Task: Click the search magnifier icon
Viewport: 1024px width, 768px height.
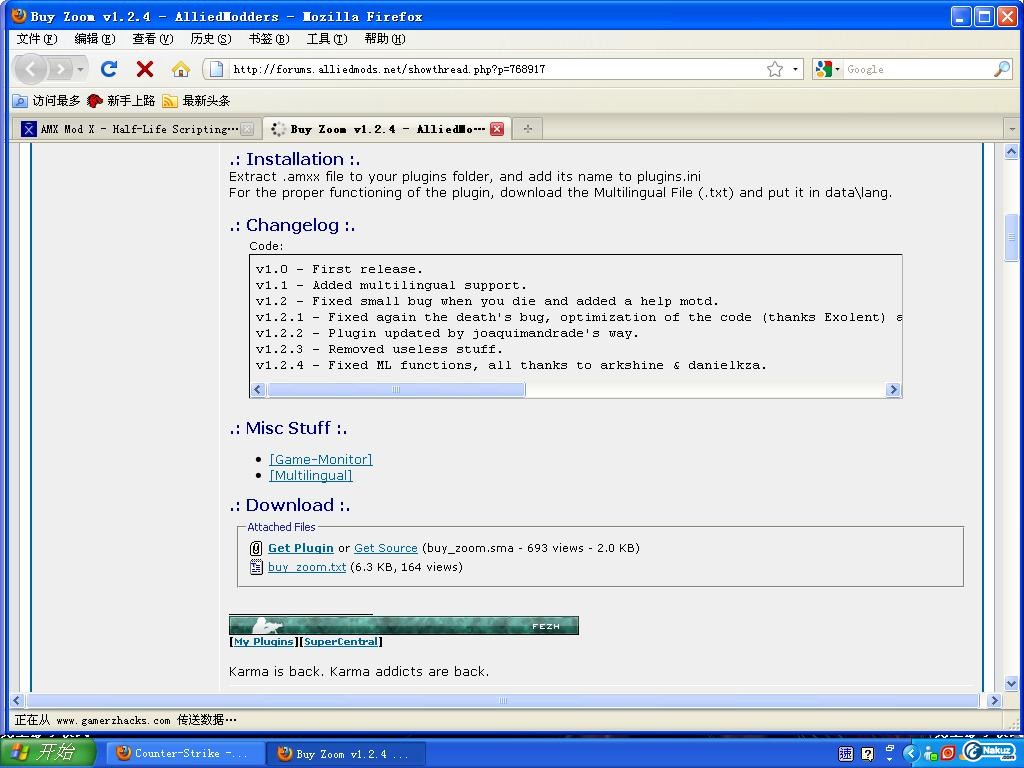Action: tap(1001, 69)
